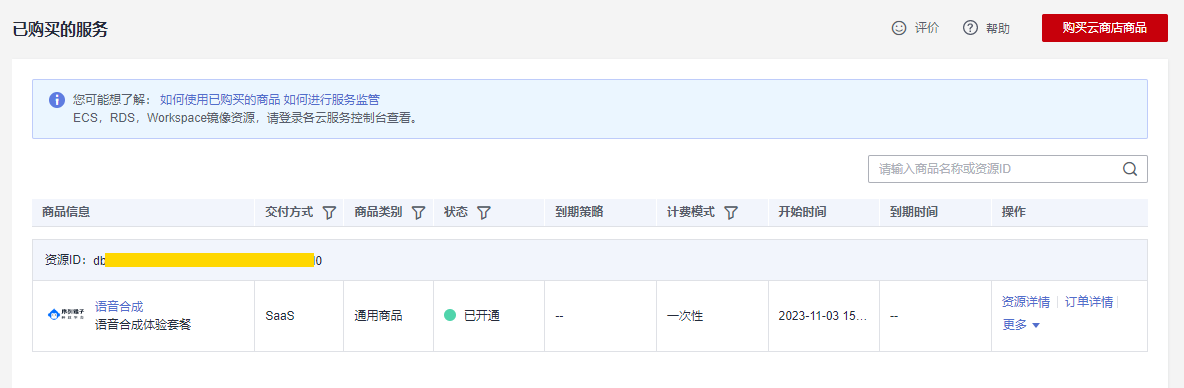Click the 语音合成 product logo thumbnail
The height and width of the screenshot is (388, 1184).
[66, 316]
